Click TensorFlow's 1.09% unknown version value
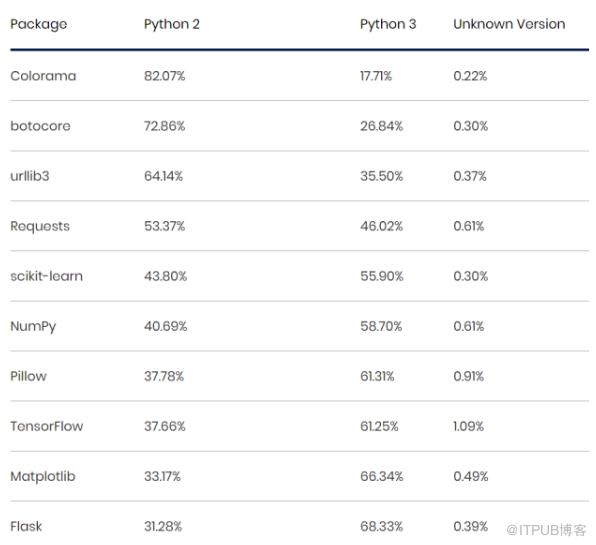The width and height of the screenshot is (596, 545). tap(469, 426)
